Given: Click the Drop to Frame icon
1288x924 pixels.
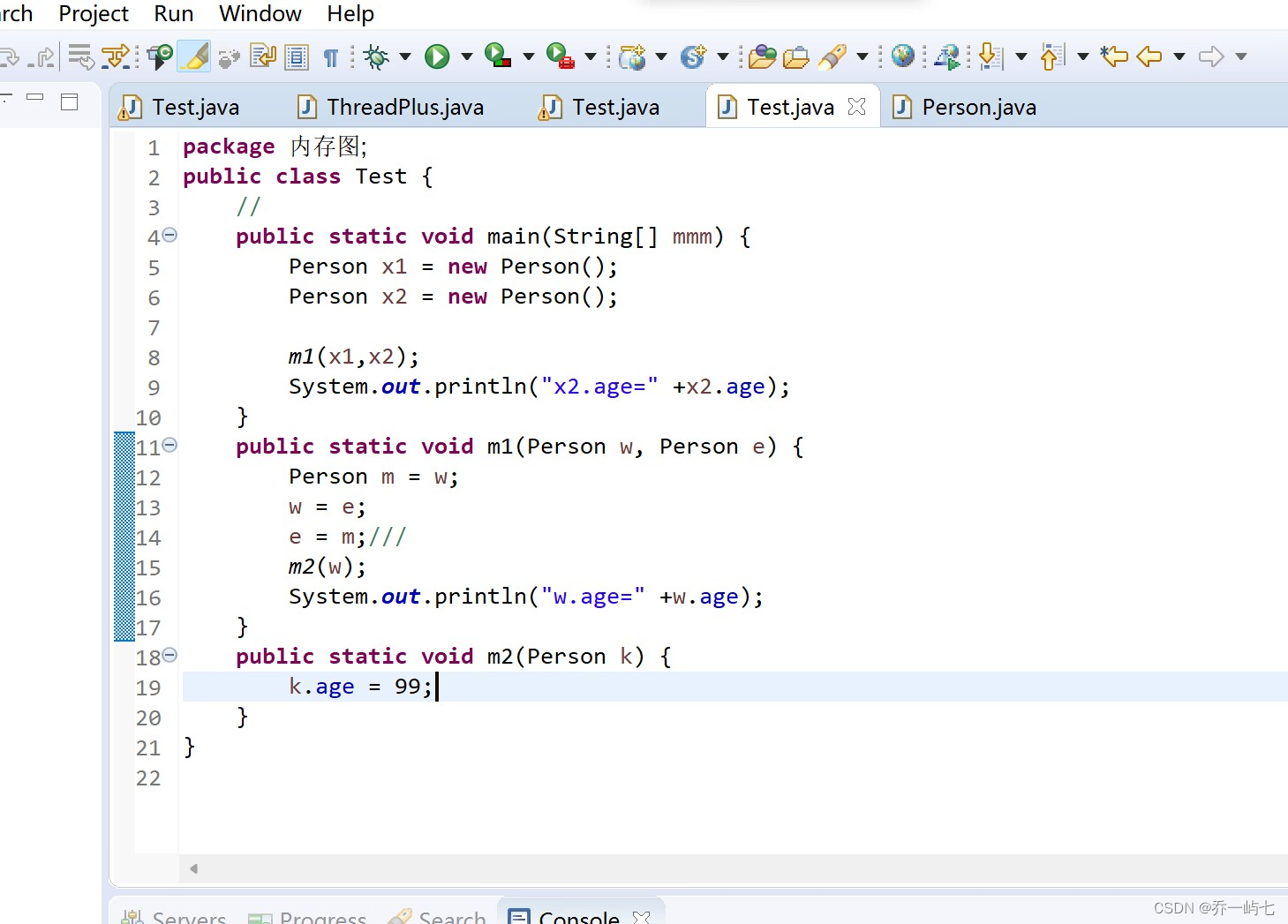Looking at the screenshot, I should 79,56.
